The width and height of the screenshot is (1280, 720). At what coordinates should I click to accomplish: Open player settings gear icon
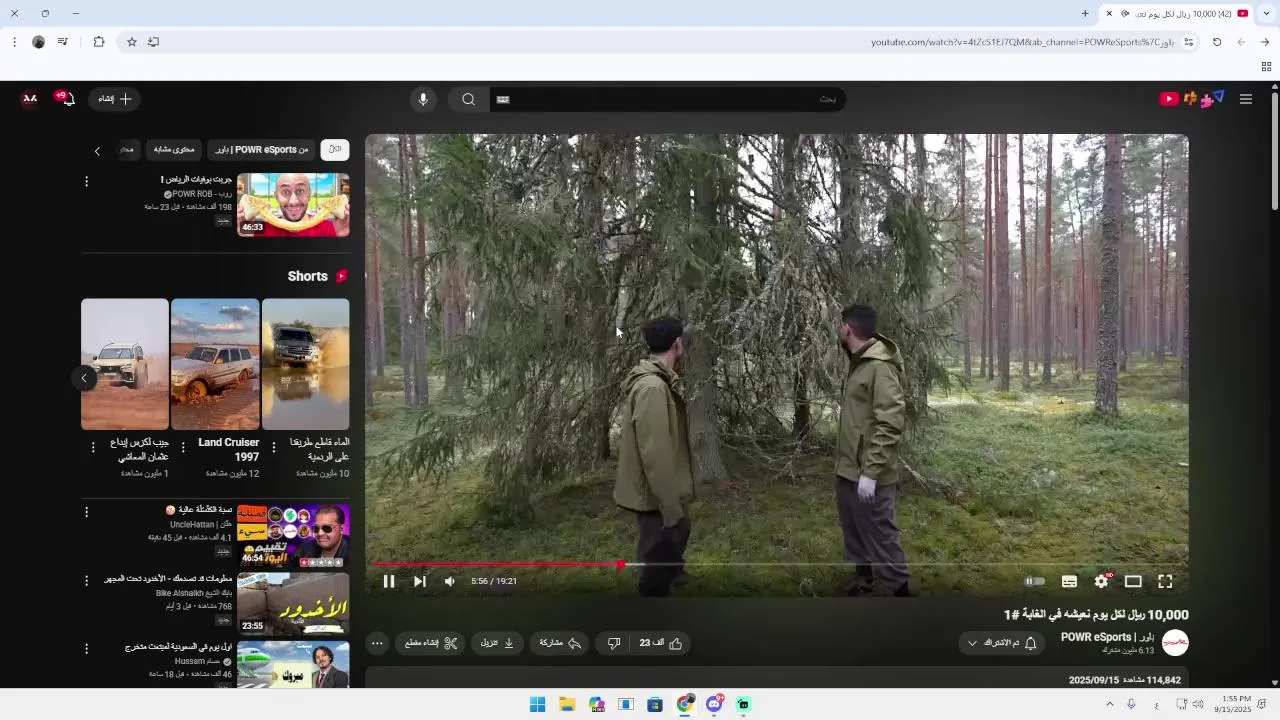pyautogui.click(x=1102, y=581)
